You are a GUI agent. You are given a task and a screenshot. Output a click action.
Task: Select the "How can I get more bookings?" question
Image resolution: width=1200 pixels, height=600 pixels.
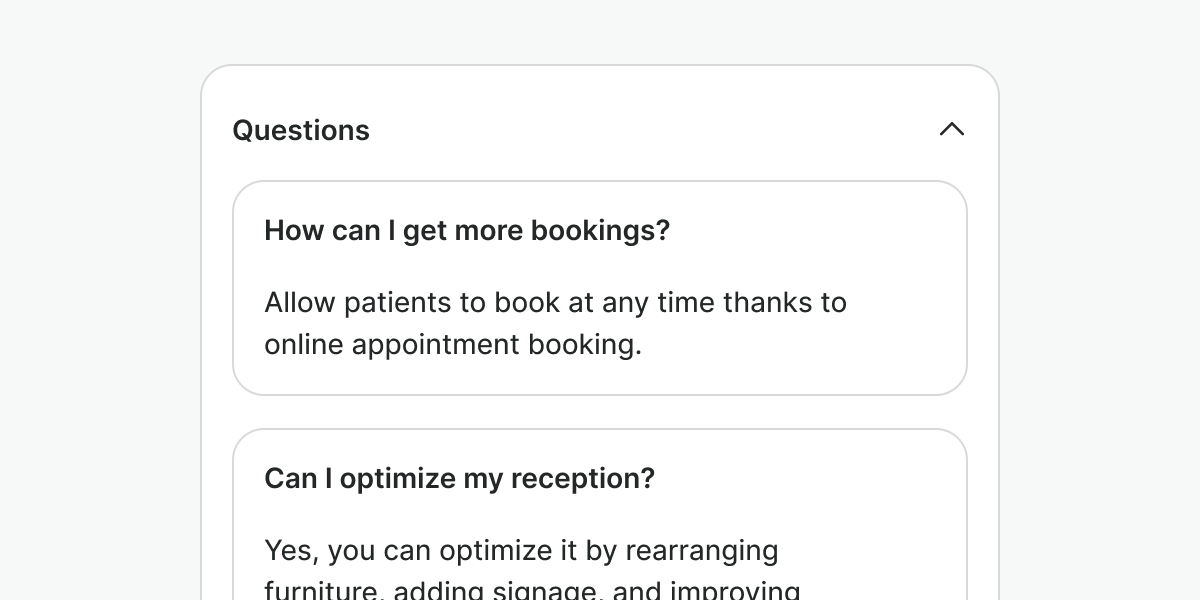467,231
